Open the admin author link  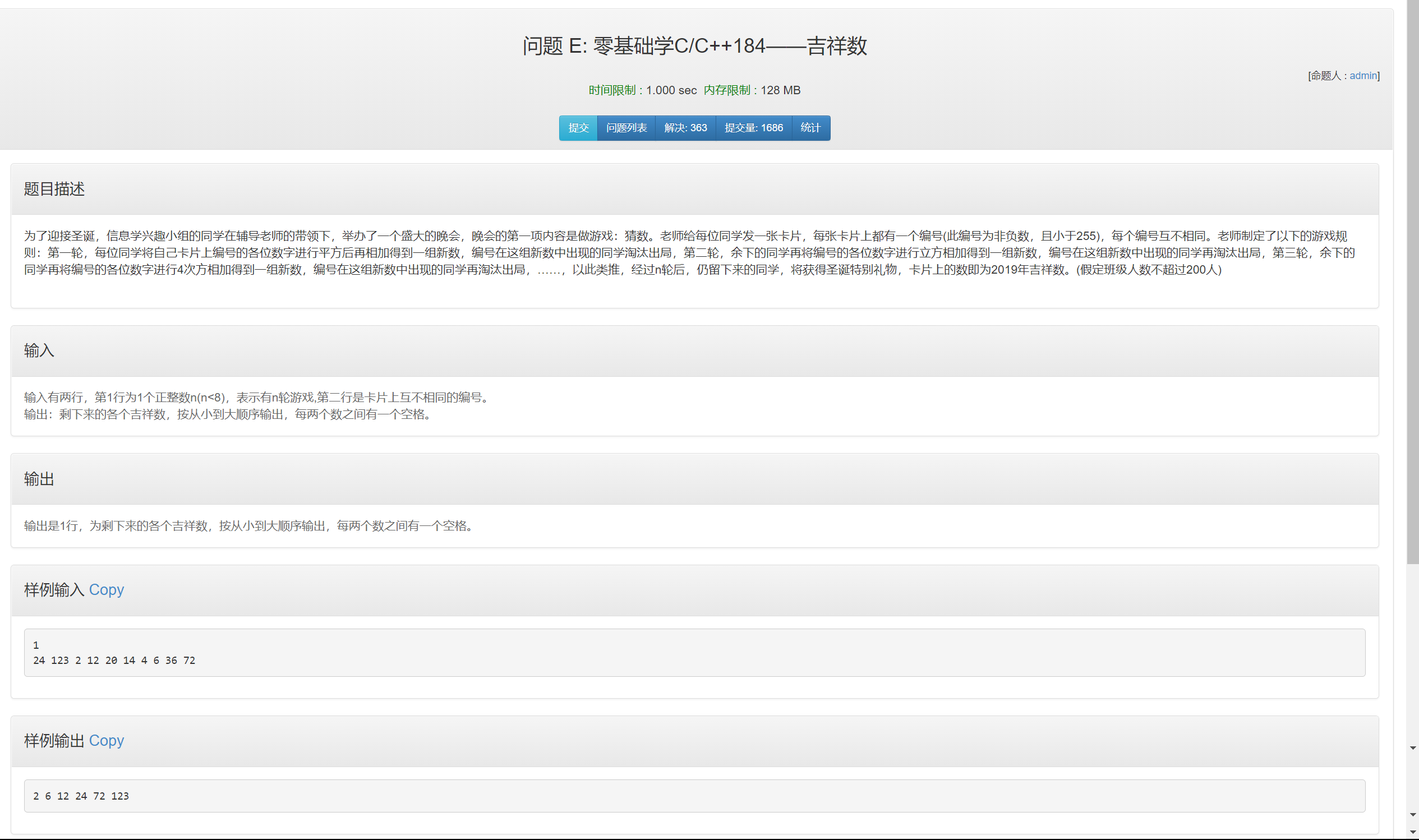1362,76
